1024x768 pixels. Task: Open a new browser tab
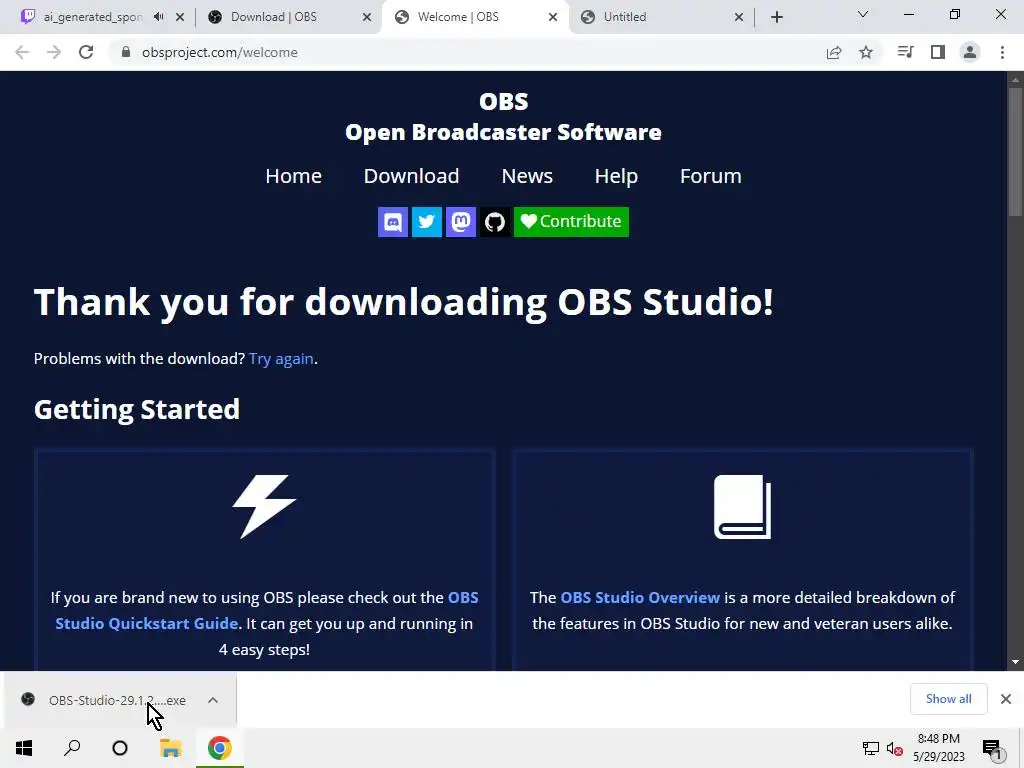(776, 17)
